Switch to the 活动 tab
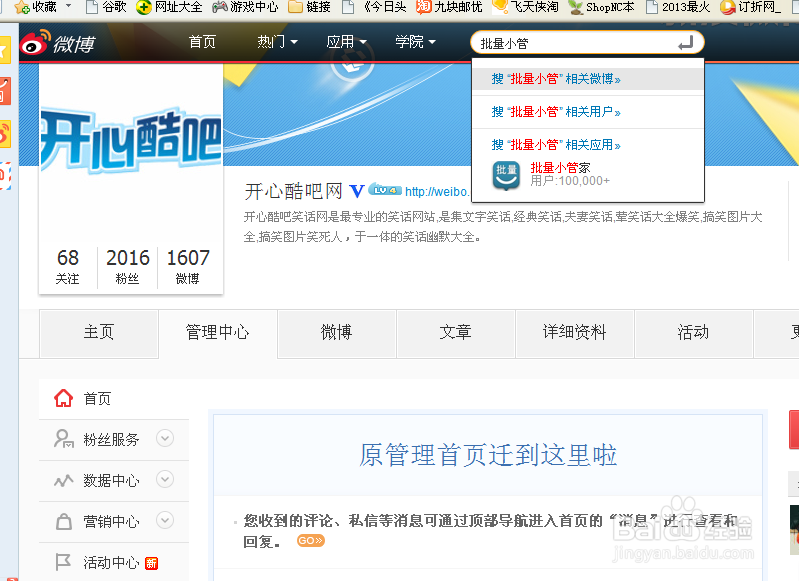Image resolution: width=799 pixels, height=581 pixels. [x=694, y=333]
